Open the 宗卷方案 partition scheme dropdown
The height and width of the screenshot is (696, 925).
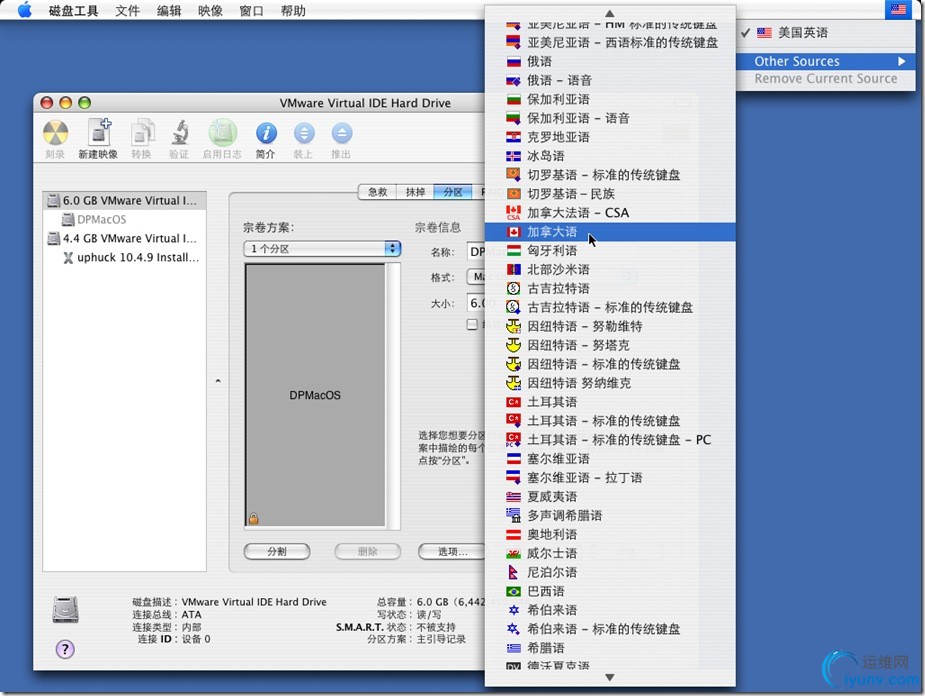point(322,248)
